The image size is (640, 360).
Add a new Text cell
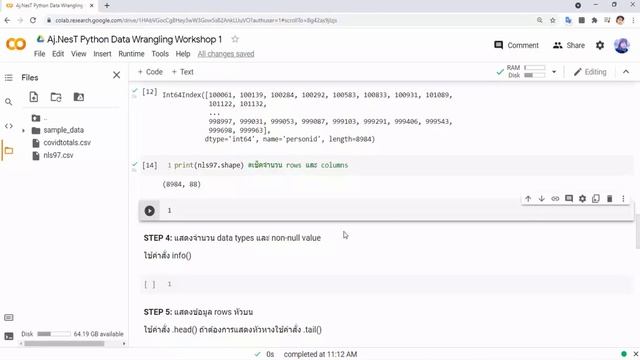[182, 72]
